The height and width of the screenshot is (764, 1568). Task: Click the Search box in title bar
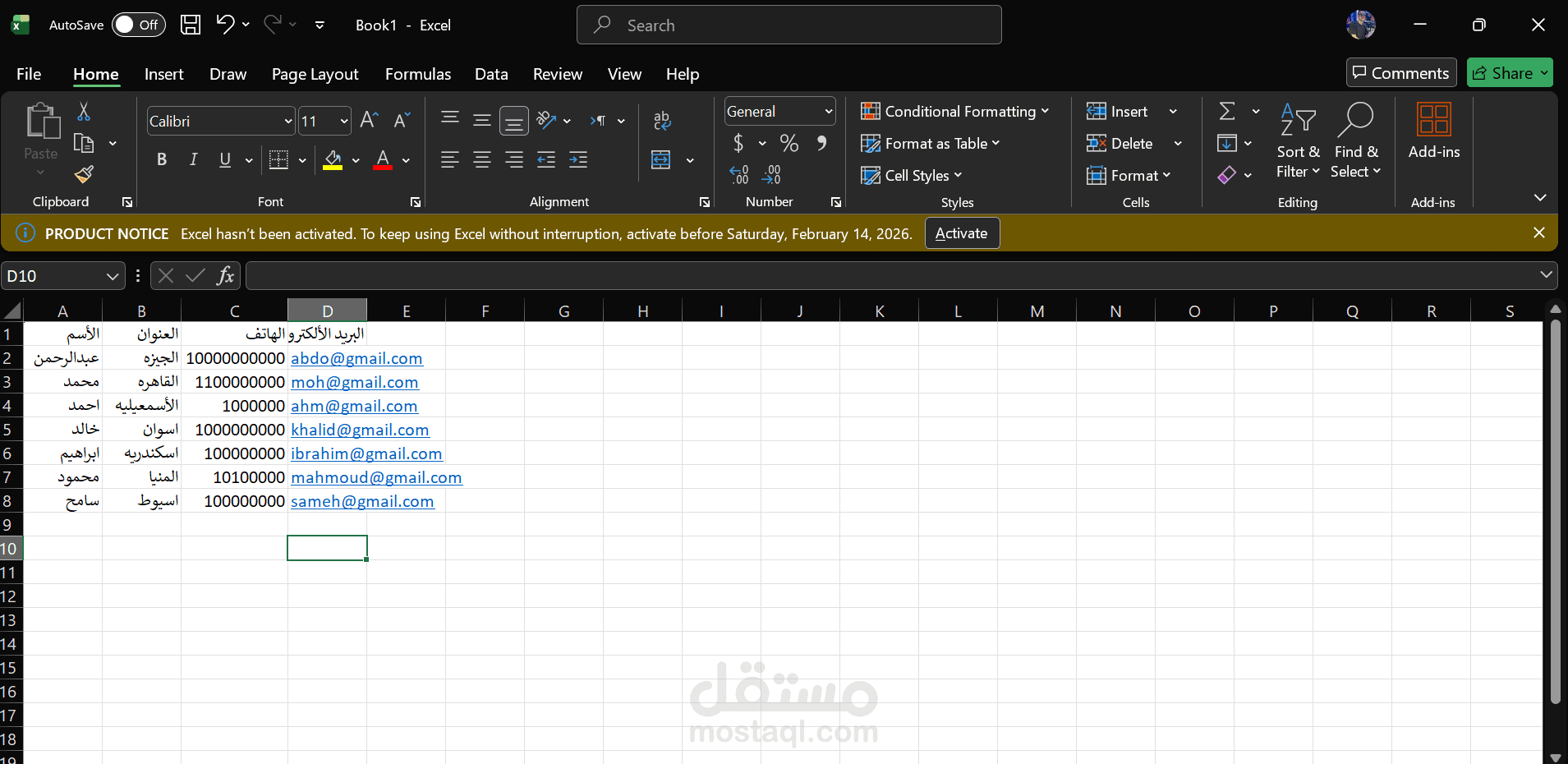pyautogui.click(x=789, y=25)
